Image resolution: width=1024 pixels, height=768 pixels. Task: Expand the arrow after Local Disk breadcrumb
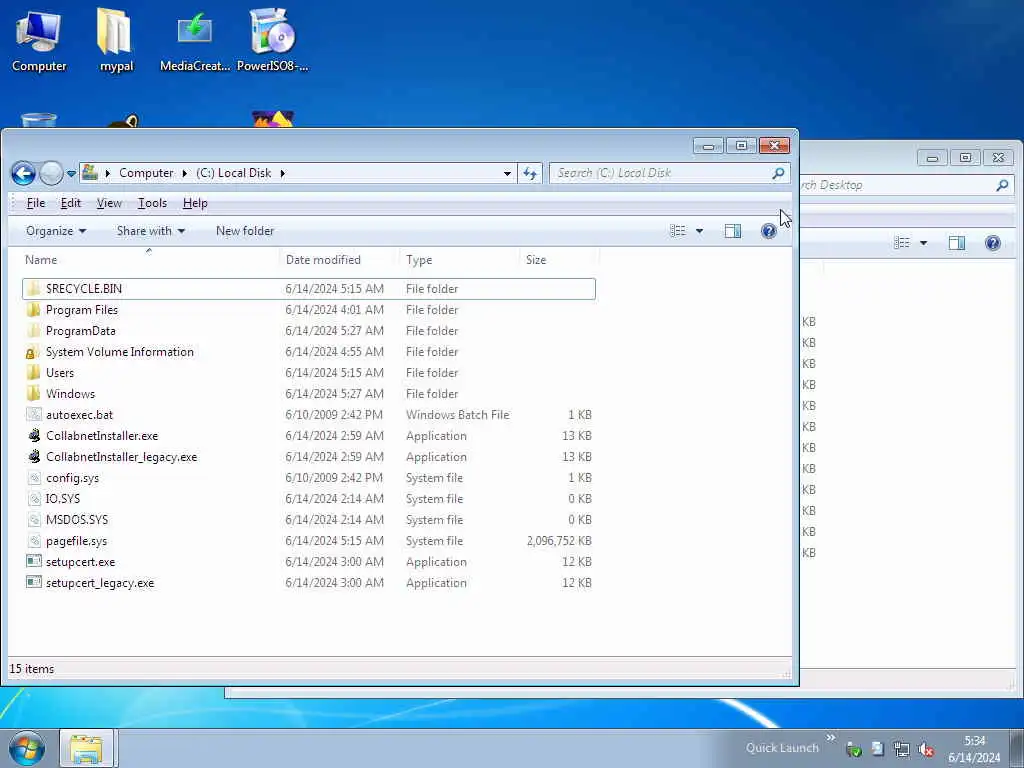tap(283, 173)
